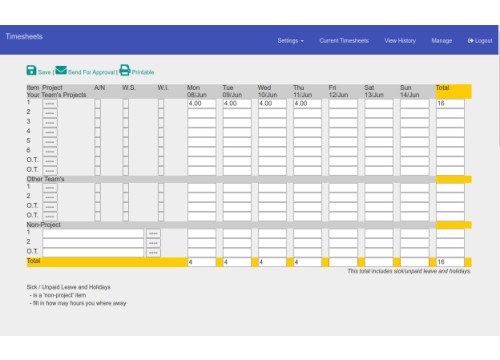Open project selector for team item 2

50,113
